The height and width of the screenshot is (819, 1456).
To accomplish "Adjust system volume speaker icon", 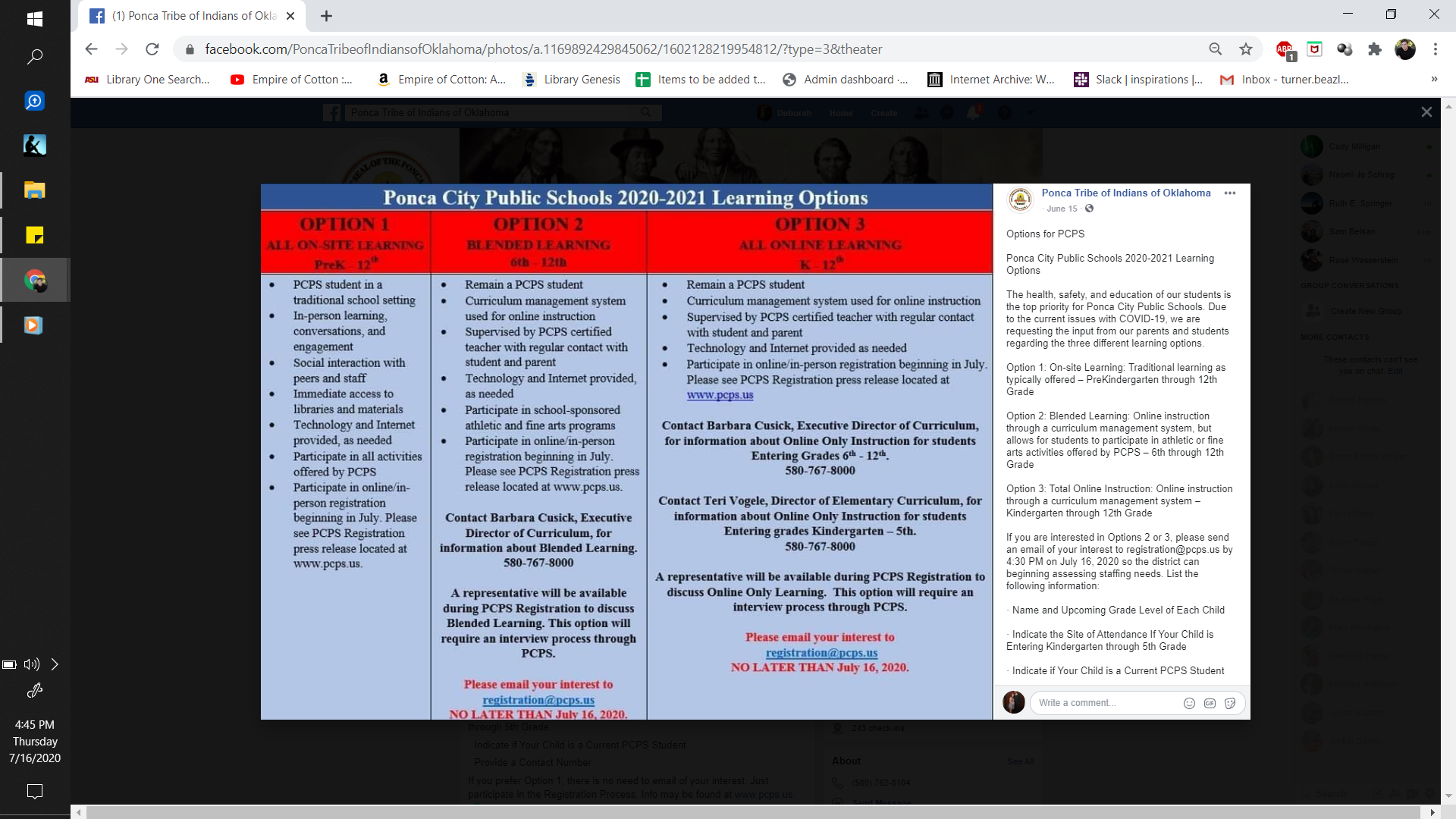I will (32, 664).
